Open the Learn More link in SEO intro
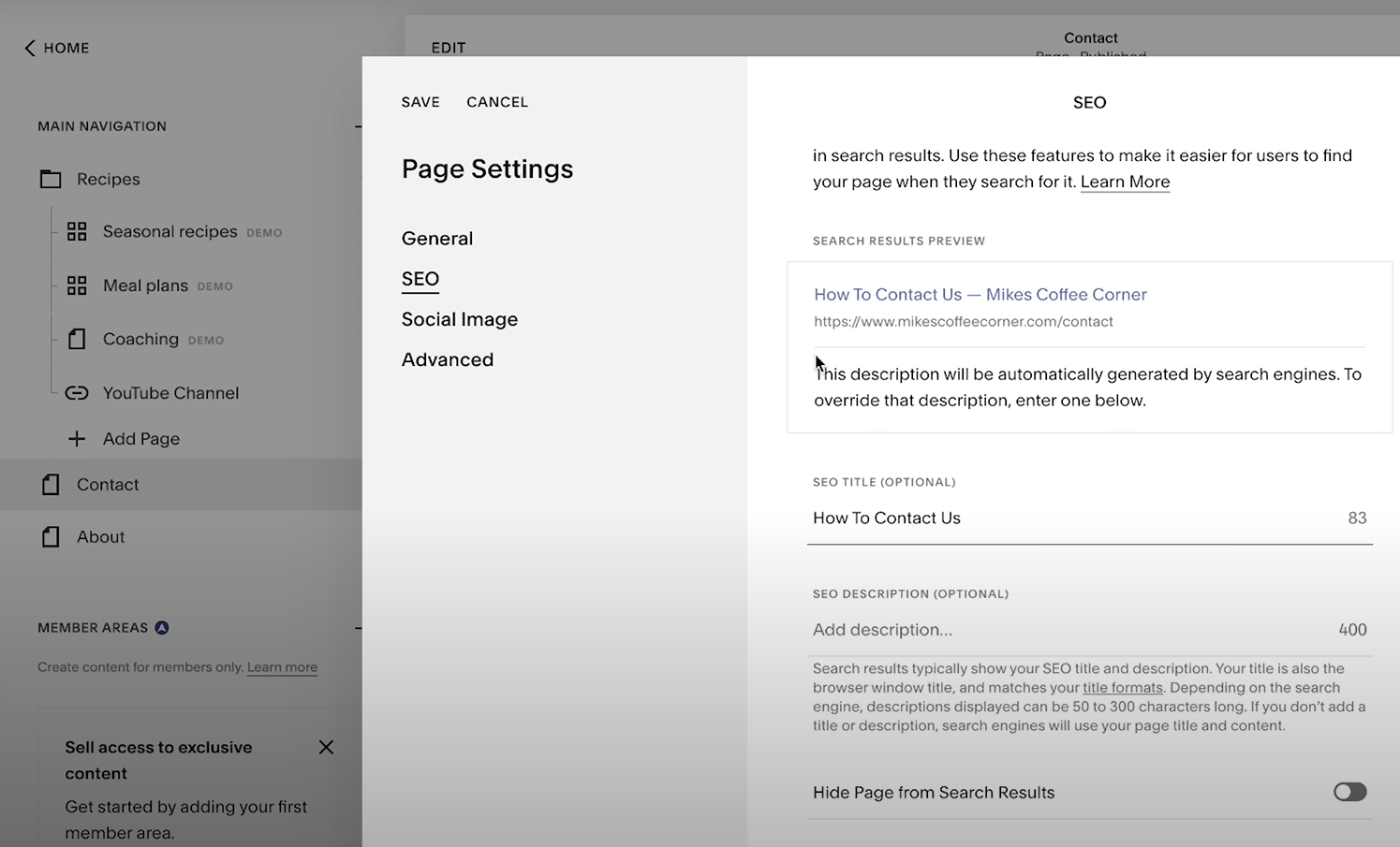Image resolution: width=1400 pixels, height=847 pixels. coord(1125,182)
